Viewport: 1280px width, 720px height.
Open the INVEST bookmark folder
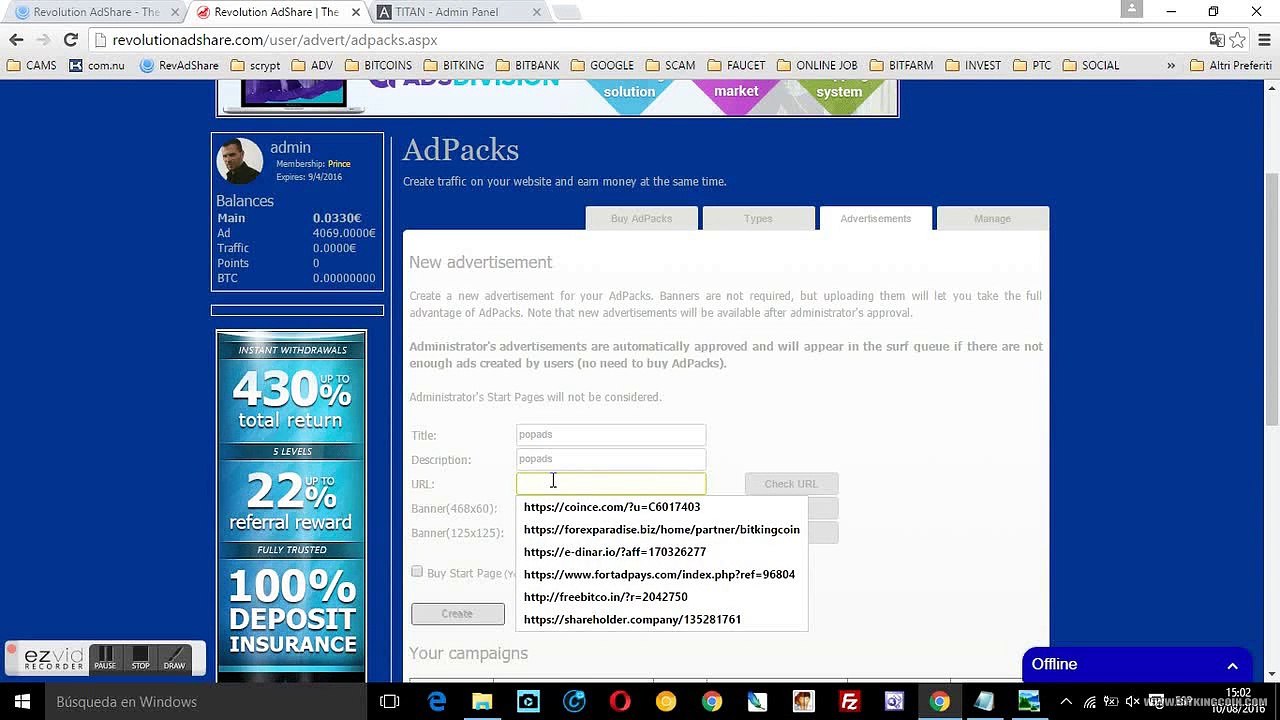(x=973, y=65)
